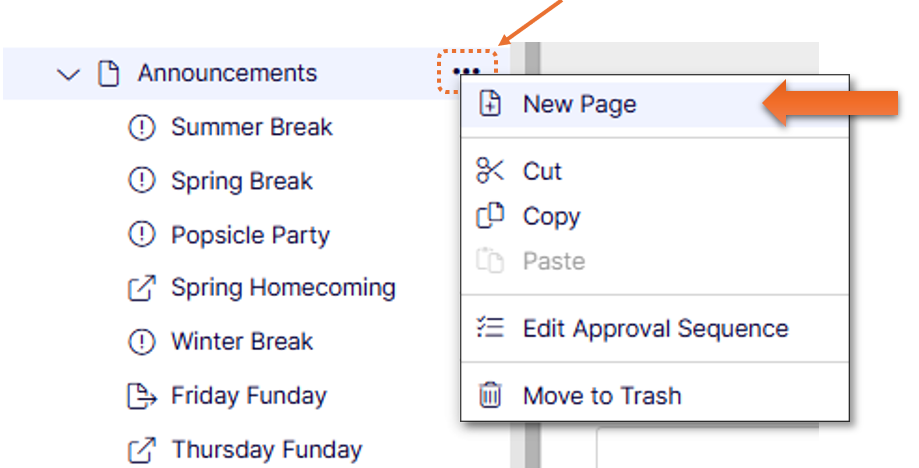Viewport: 919px width, 468px height.
Task: Click the New Page plus-document icon
Action: click(x=490, y=104)
